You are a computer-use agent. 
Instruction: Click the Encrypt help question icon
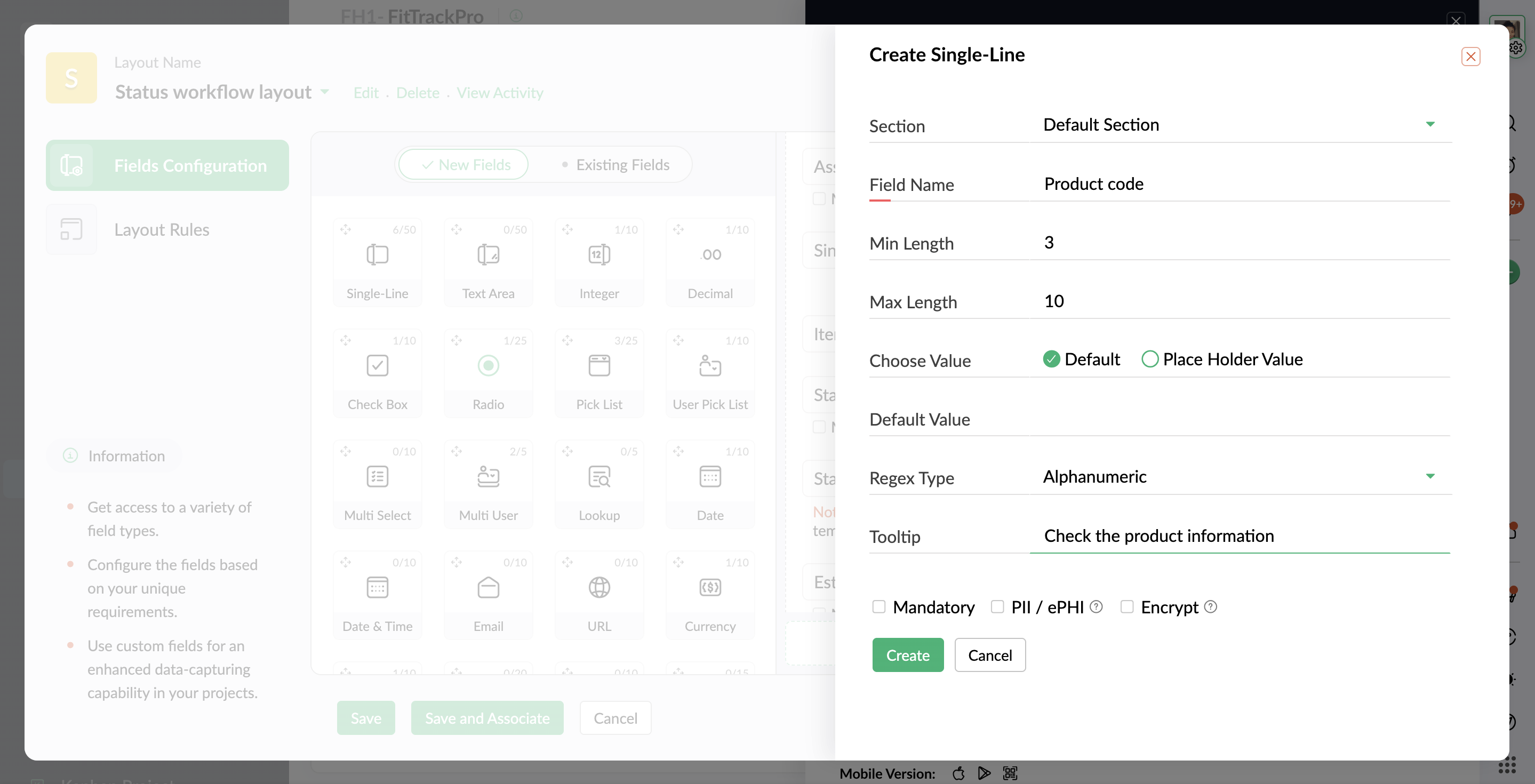coord(1210,606)
